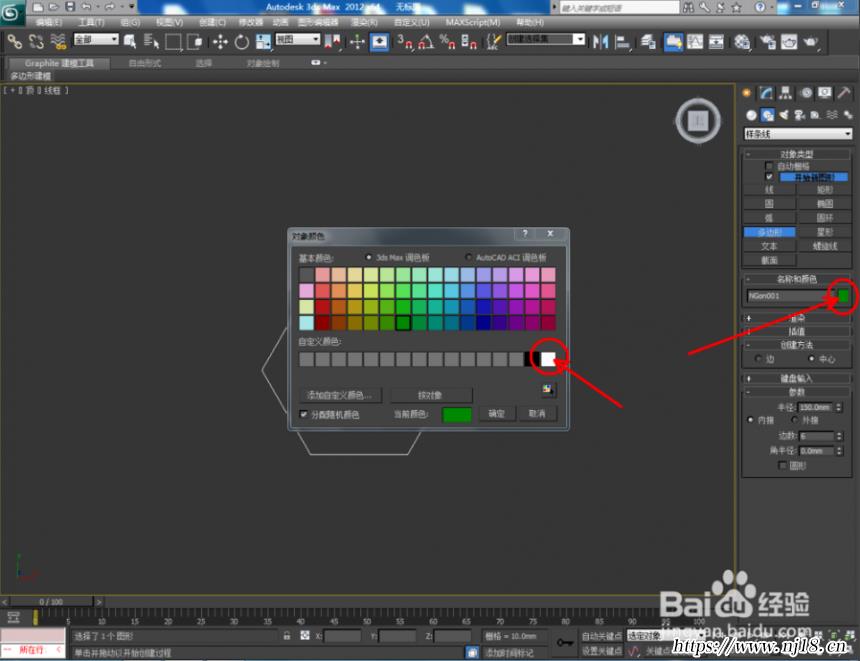
Task: Select 3ds Max palette radio button
Action: point(369,257)
